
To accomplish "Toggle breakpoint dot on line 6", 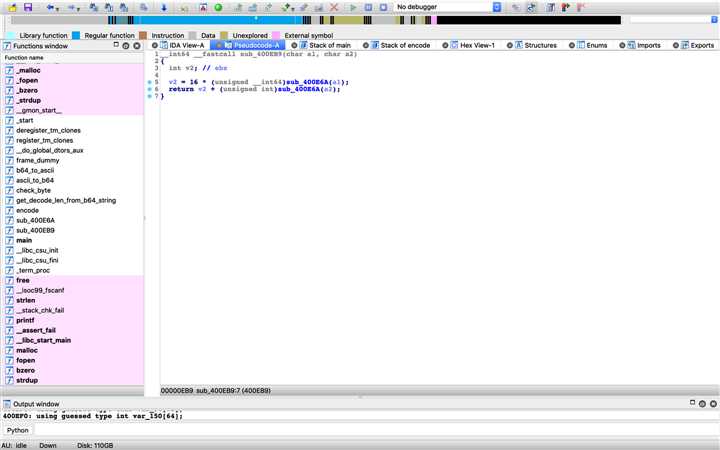I will 149,89.
